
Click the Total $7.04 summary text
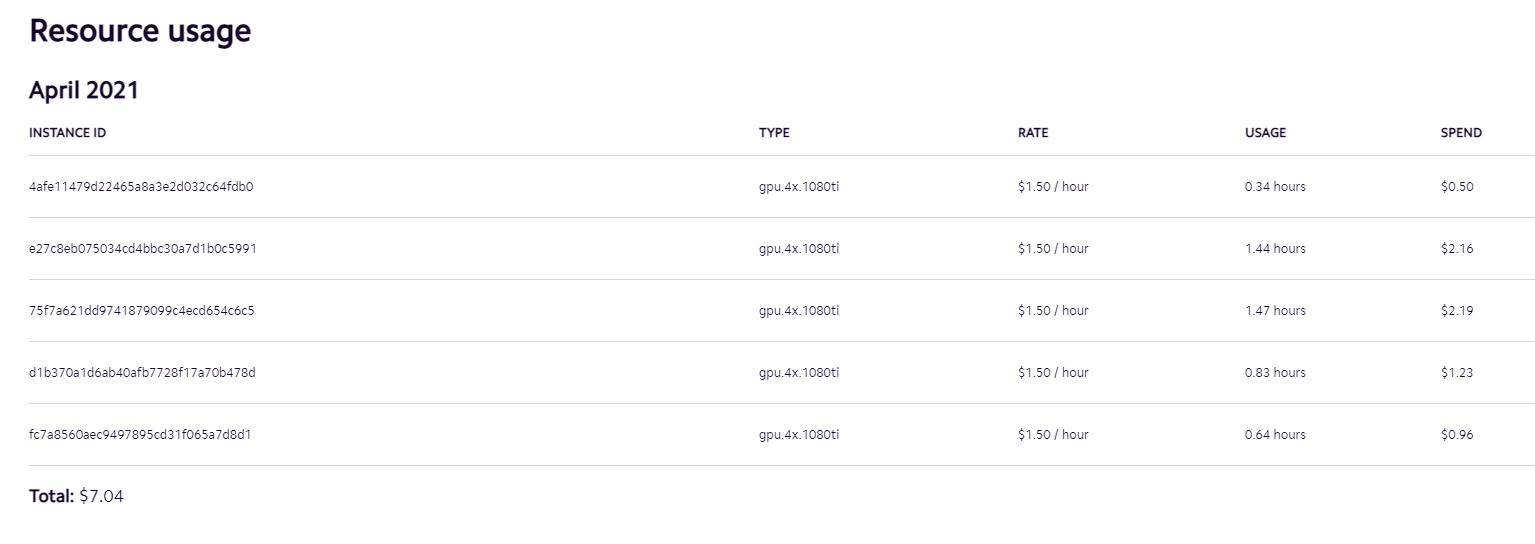[76, 496]
